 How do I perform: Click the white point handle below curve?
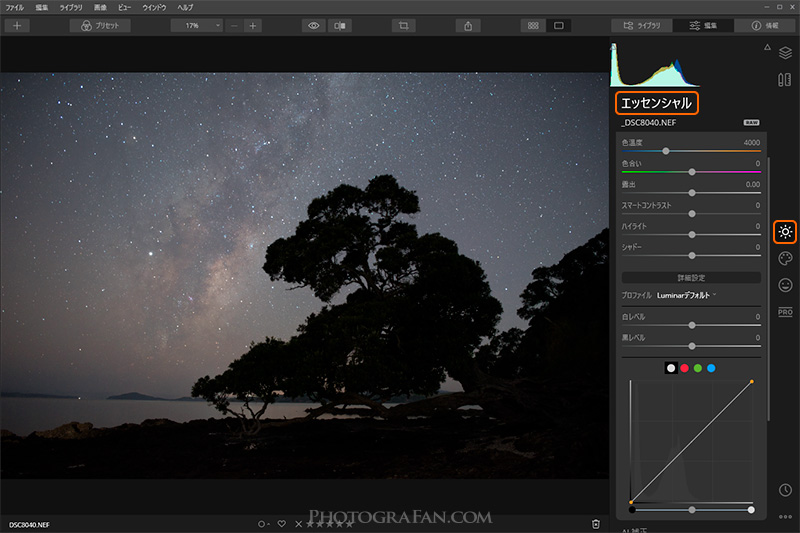click(x=751, y=510)
